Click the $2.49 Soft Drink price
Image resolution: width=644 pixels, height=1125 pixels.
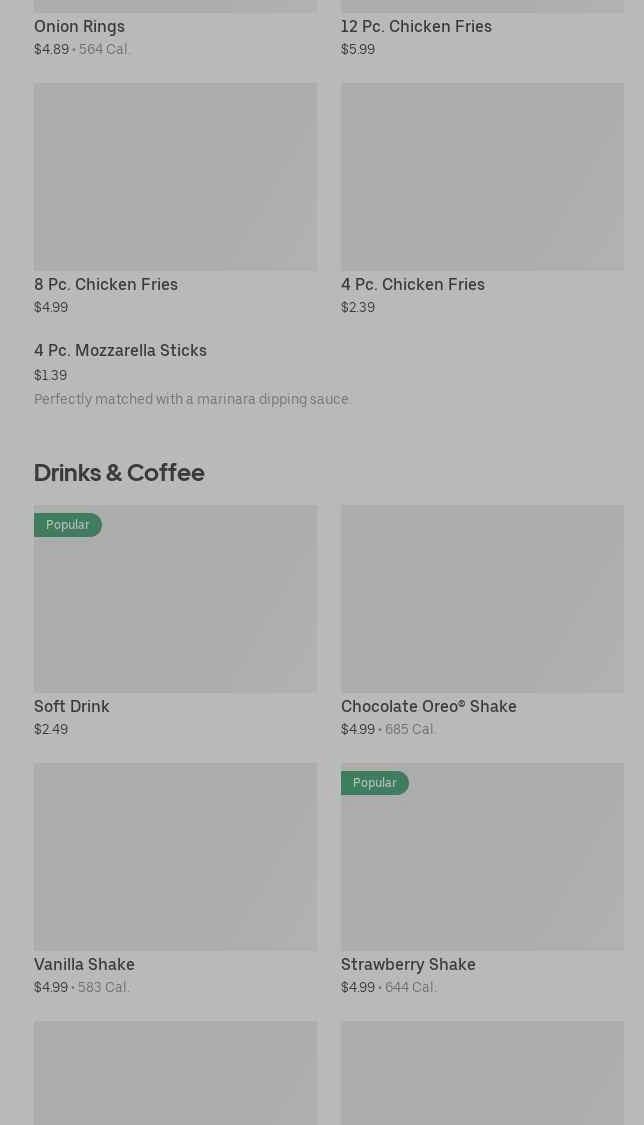[51, 730]
